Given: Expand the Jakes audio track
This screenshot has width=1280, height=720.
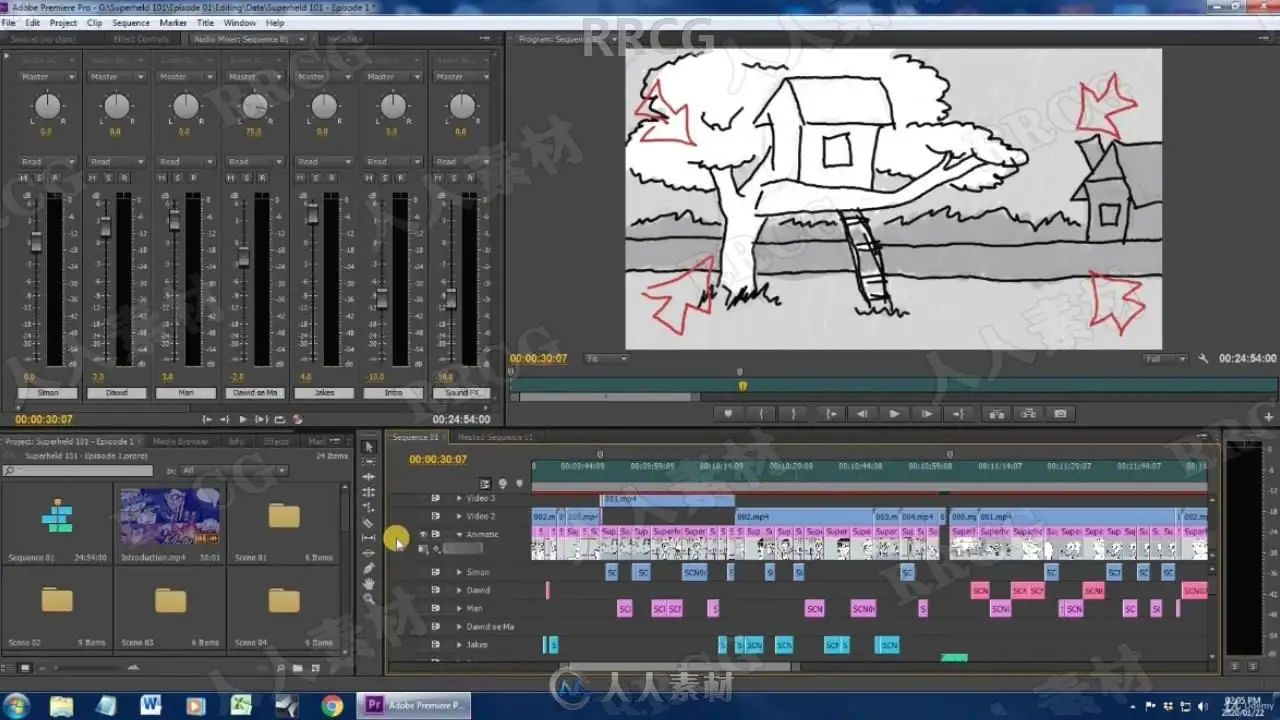Looking at the screenshot, I should coord(459,644).
